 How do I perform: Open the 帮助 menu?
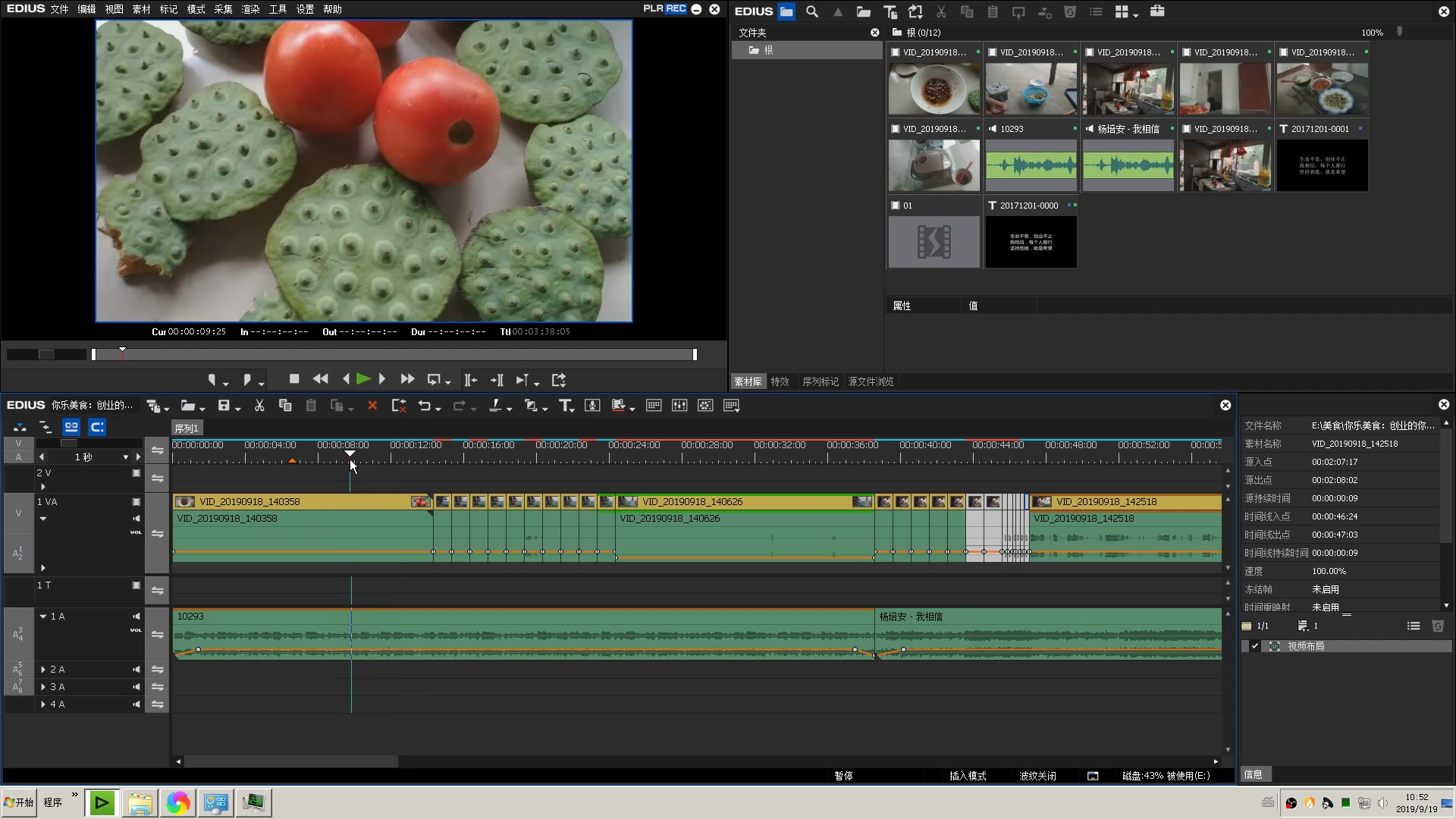click(x=332, y=9)
